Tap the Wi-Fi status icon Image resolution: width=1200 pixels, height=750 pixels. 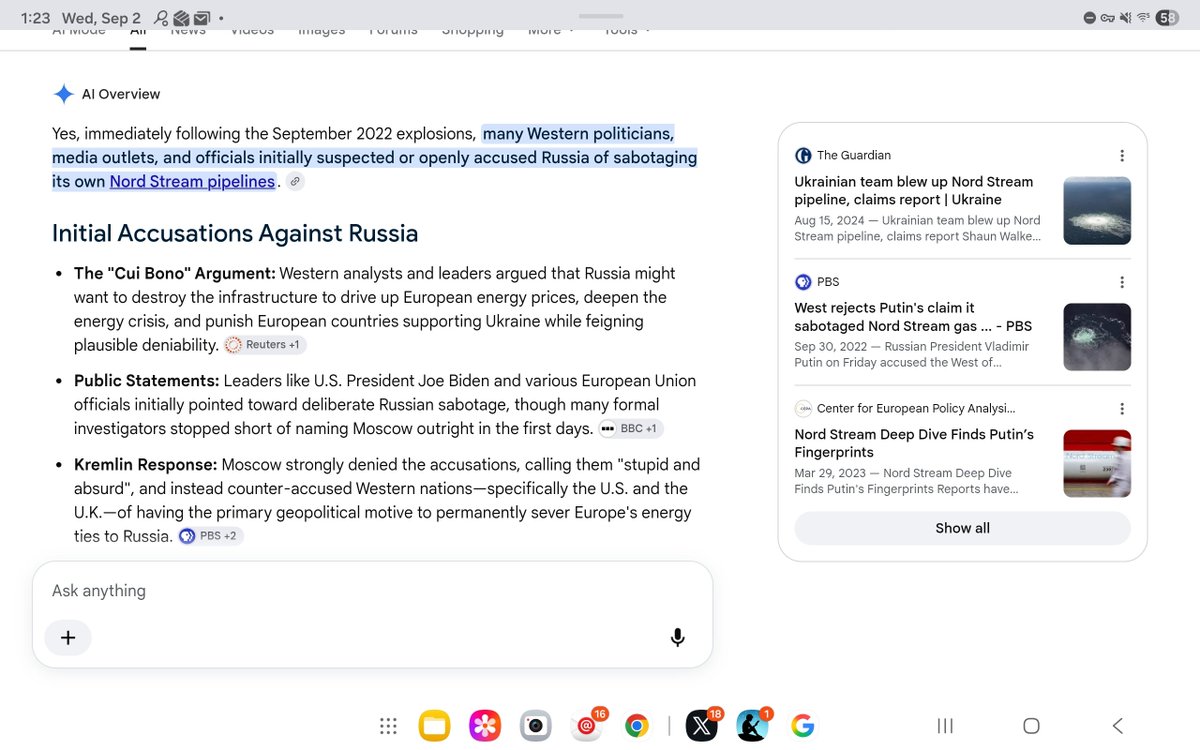pos(1144,18)
